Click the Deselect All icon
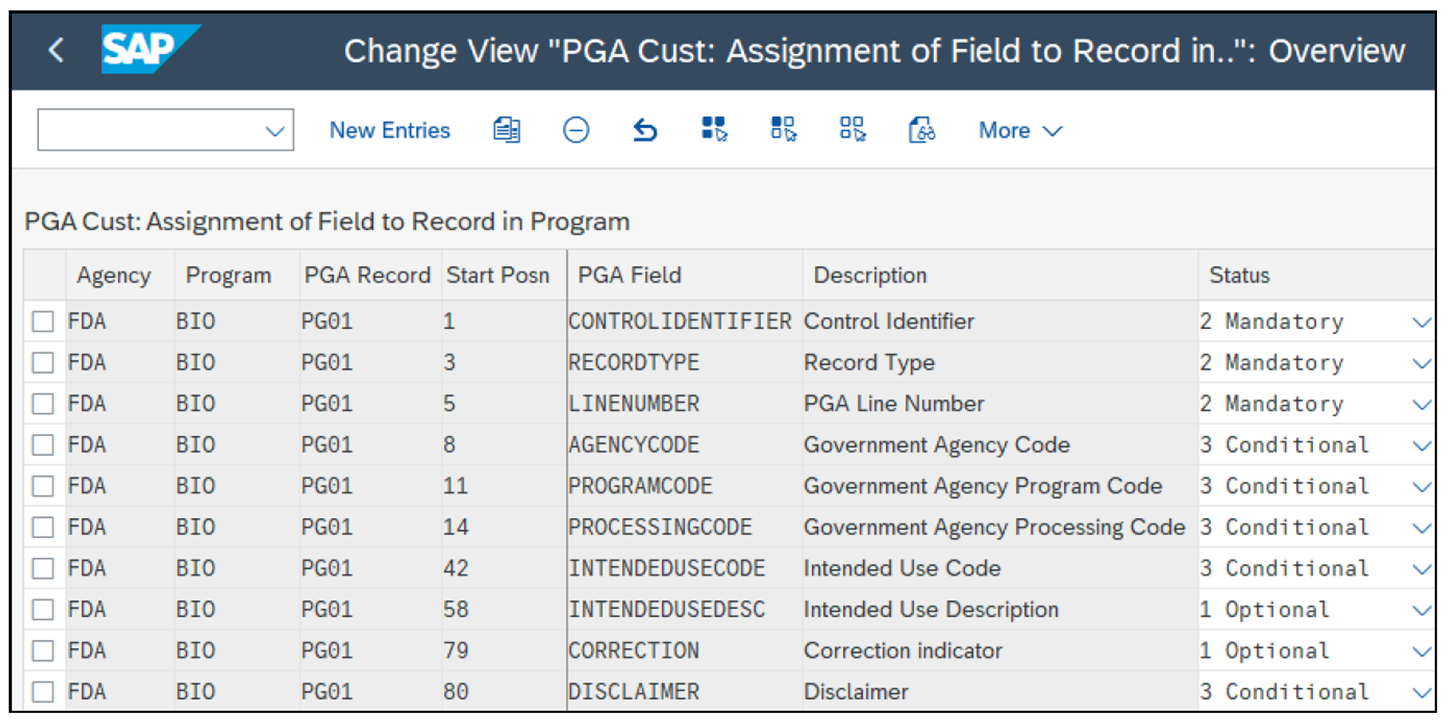Screen dimensions: 1449x723 coord(851,129)
